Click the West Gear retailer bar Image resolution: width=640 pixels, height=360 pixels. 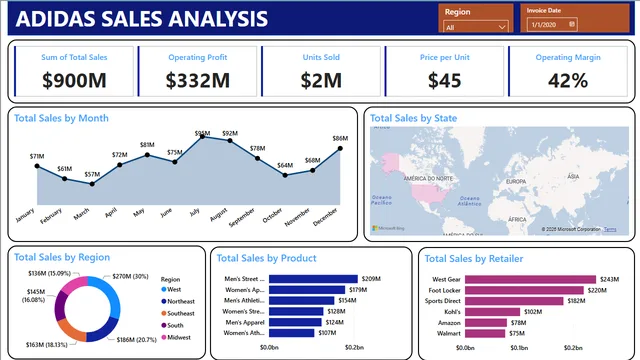click(530, 279)
